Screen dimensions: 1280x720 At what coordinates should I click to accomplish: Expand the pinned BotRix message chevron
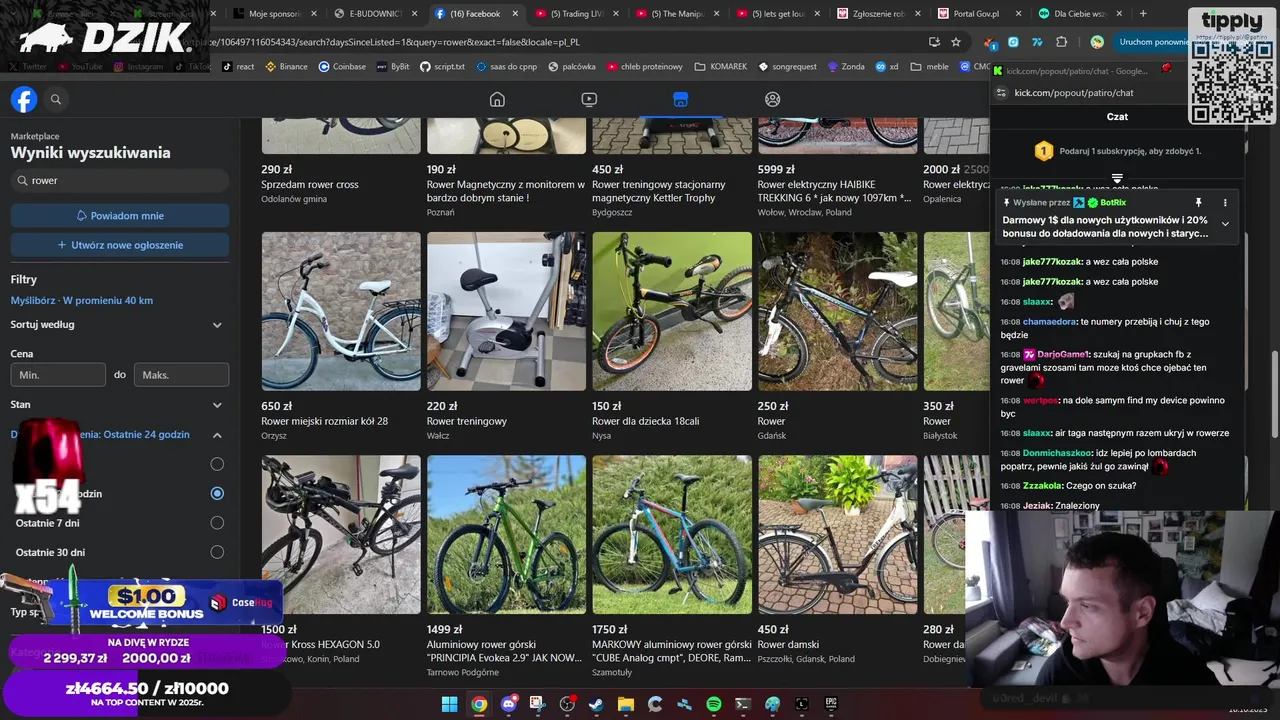1225,224
